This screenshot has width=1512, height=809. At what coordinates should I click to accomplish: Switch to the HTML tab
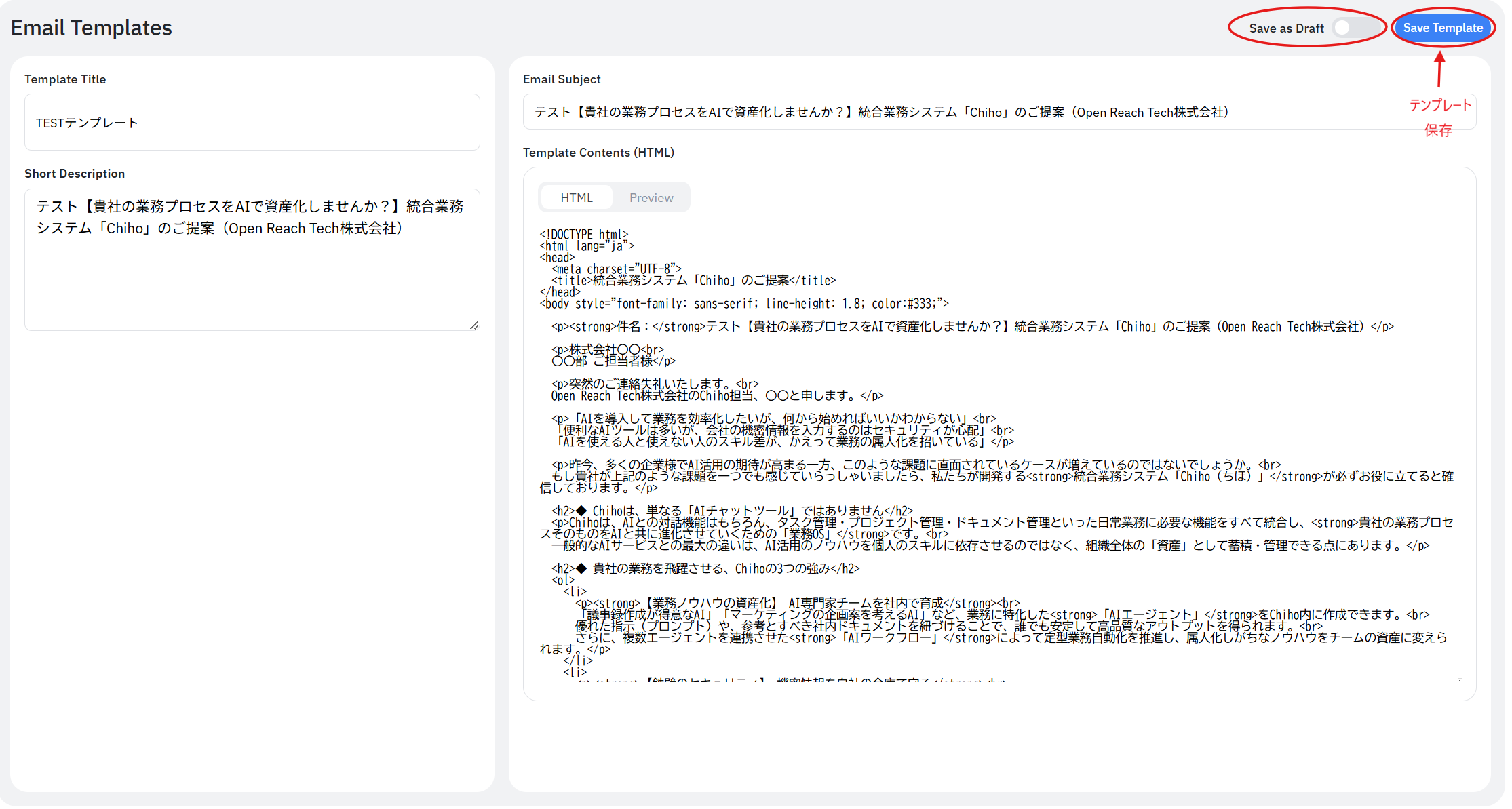(576, 198)
